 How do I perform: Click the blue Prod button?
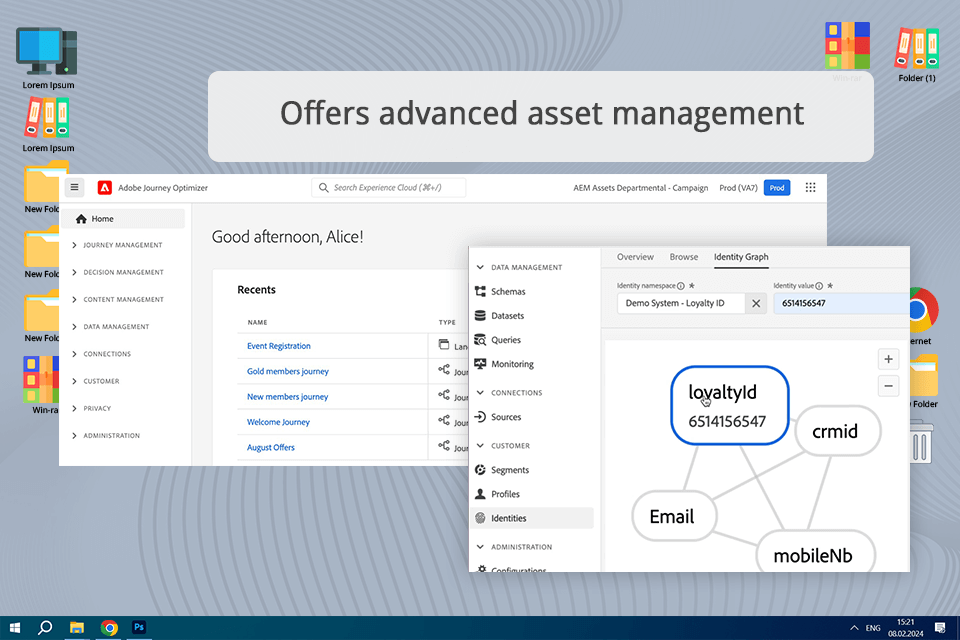[777, 188]
